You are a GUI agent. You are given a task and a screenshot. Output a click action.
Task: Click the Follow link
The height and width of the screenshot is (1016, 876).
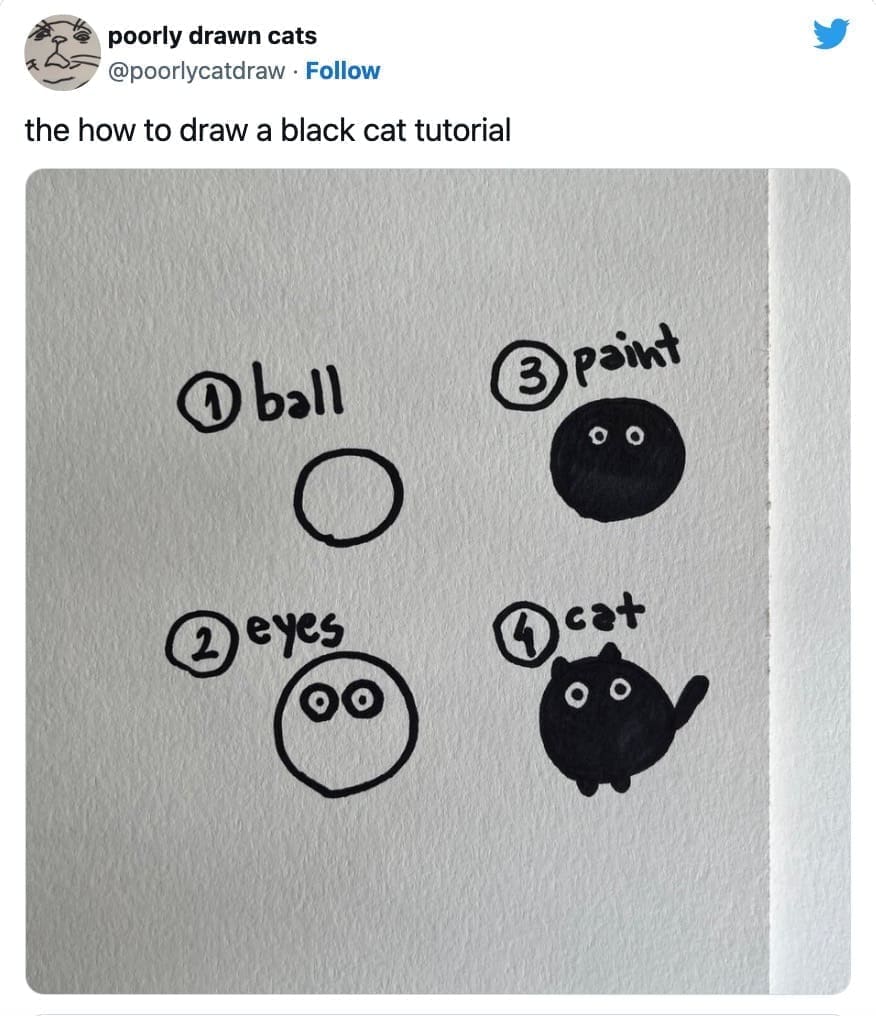click(343, 71)
